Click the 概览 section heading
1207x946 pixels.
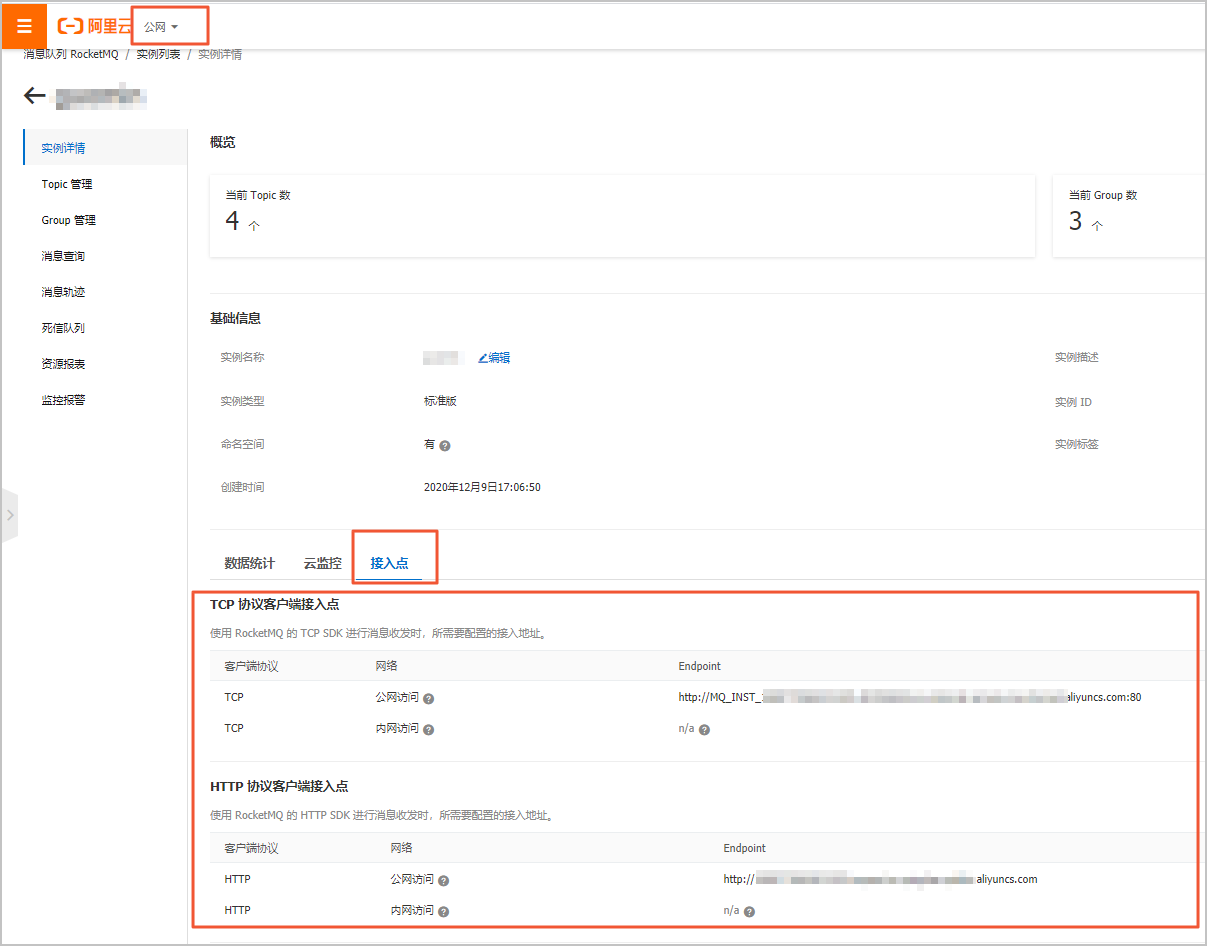(223, 142)
